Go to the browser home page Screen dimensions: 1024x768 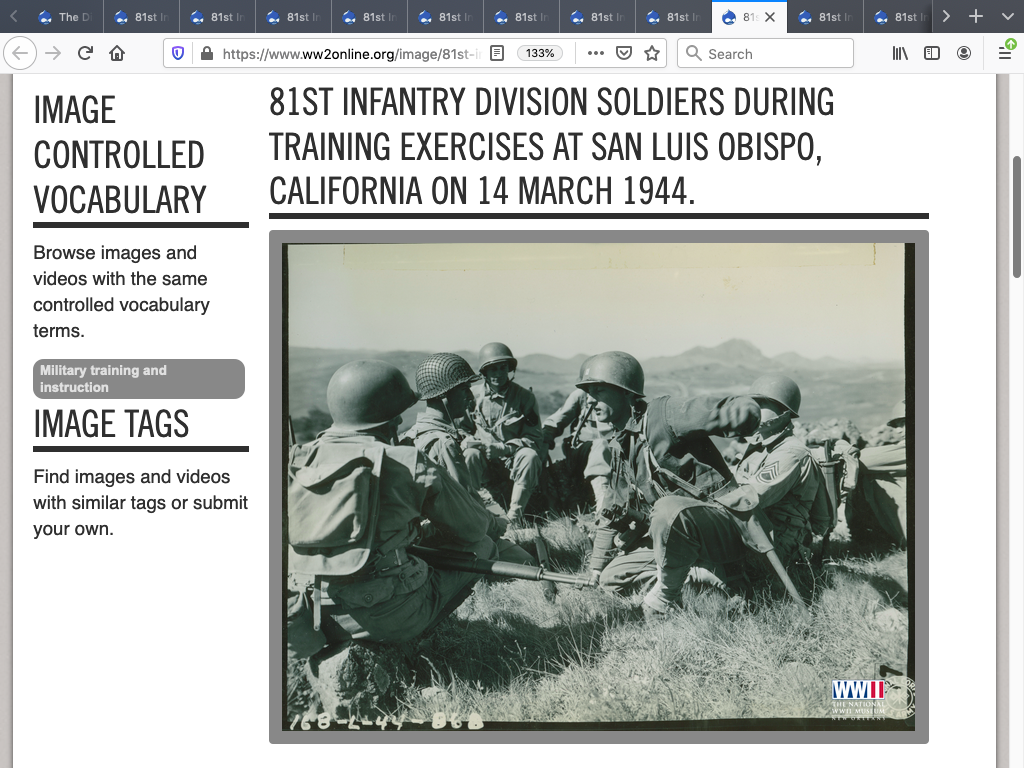click(x=117, y=53)
